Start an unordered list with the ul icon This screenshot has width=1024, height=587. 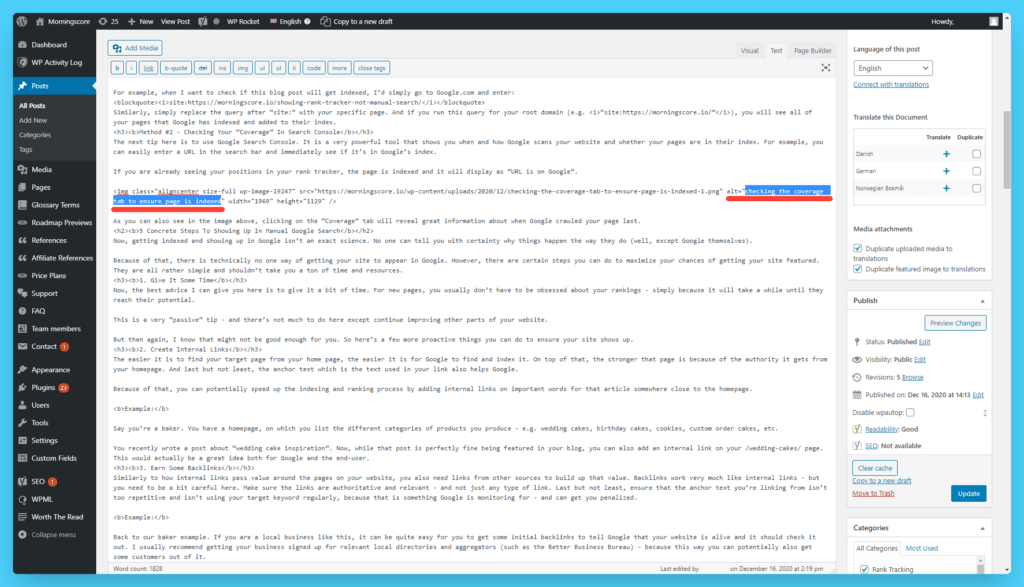click(262, 67)
